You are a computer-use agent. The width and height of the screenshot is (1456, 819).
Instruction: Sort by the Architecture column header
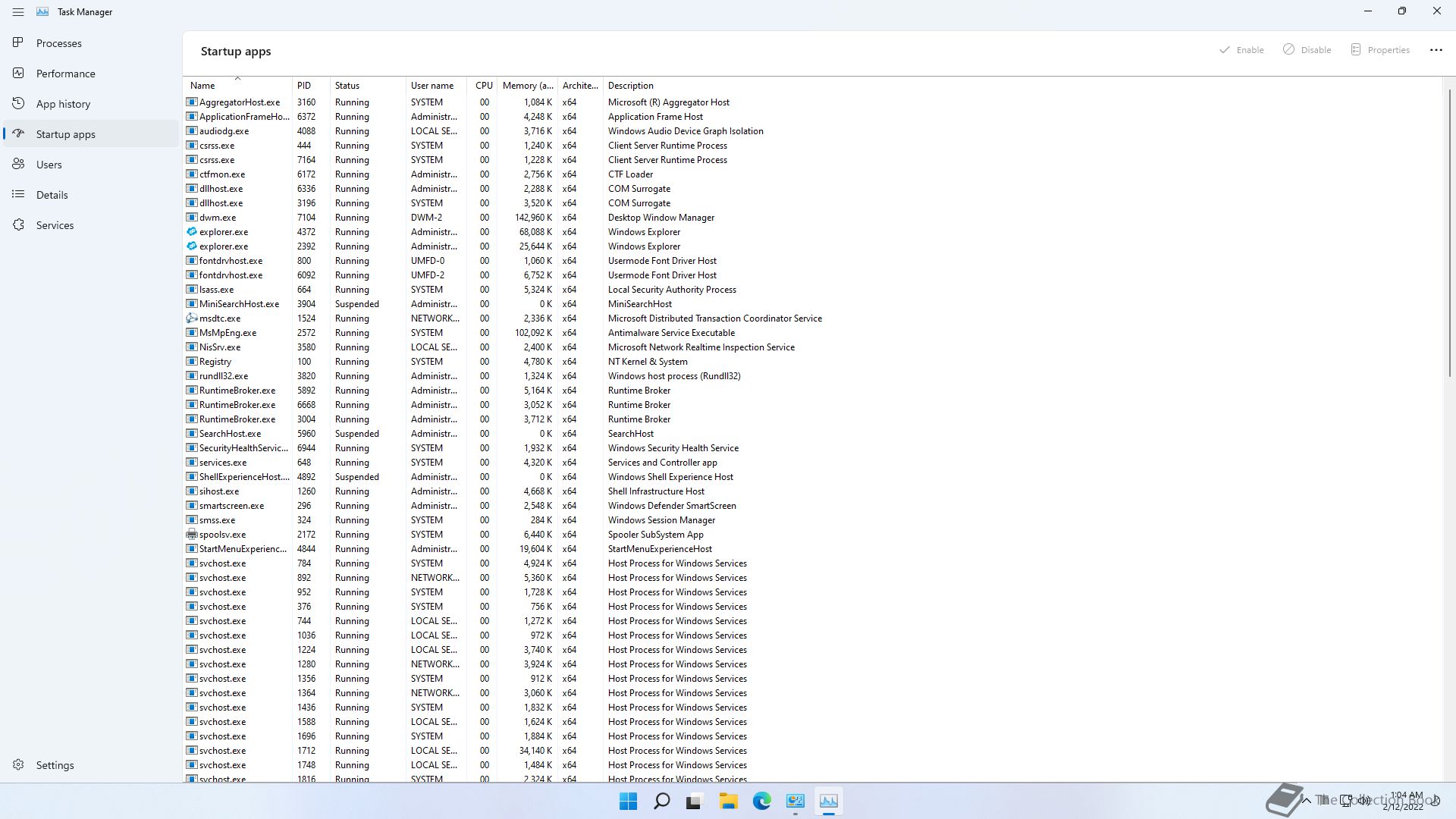tap(580, 86)
